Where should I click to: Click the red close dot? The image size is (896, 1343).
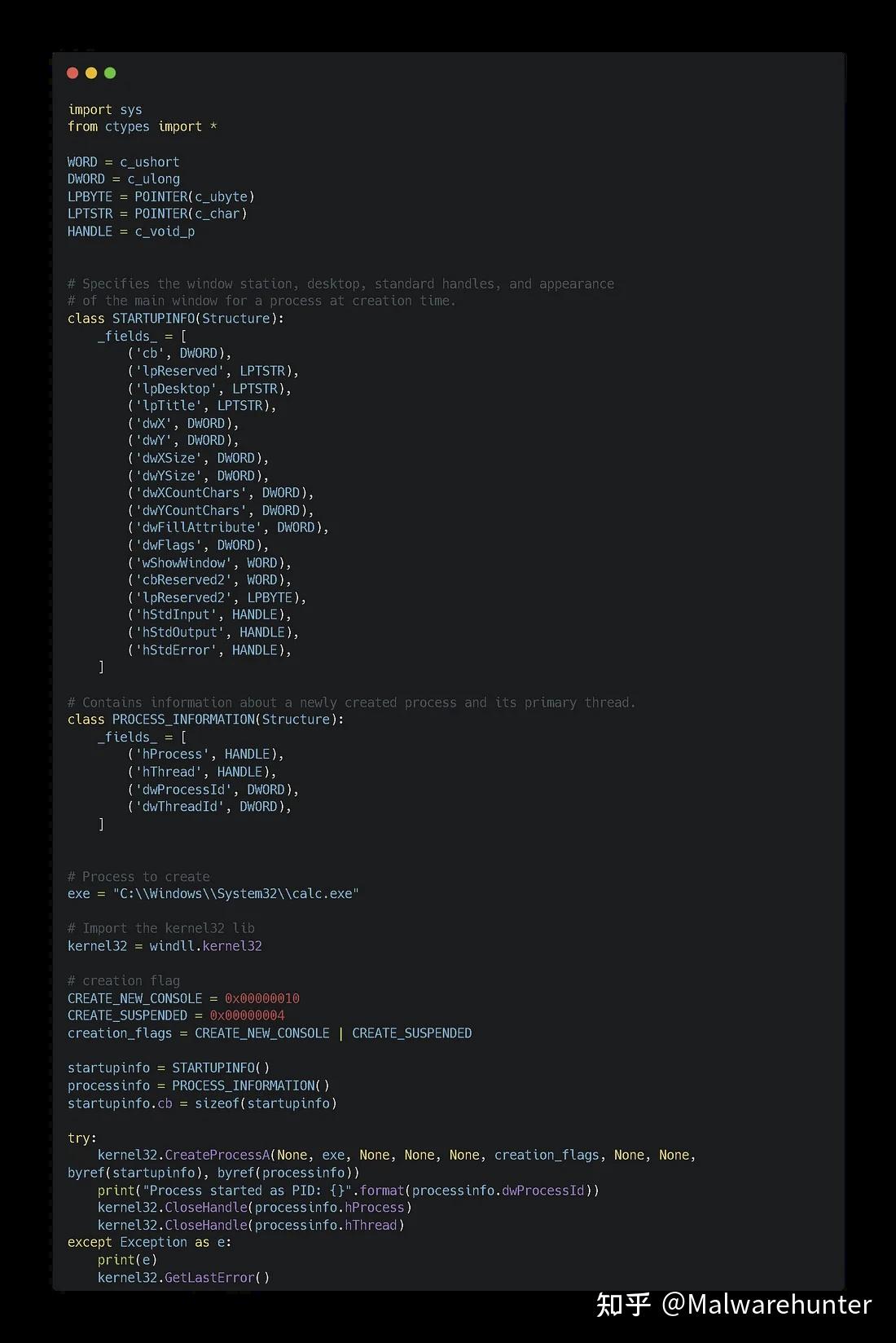(x=72, y=73)
